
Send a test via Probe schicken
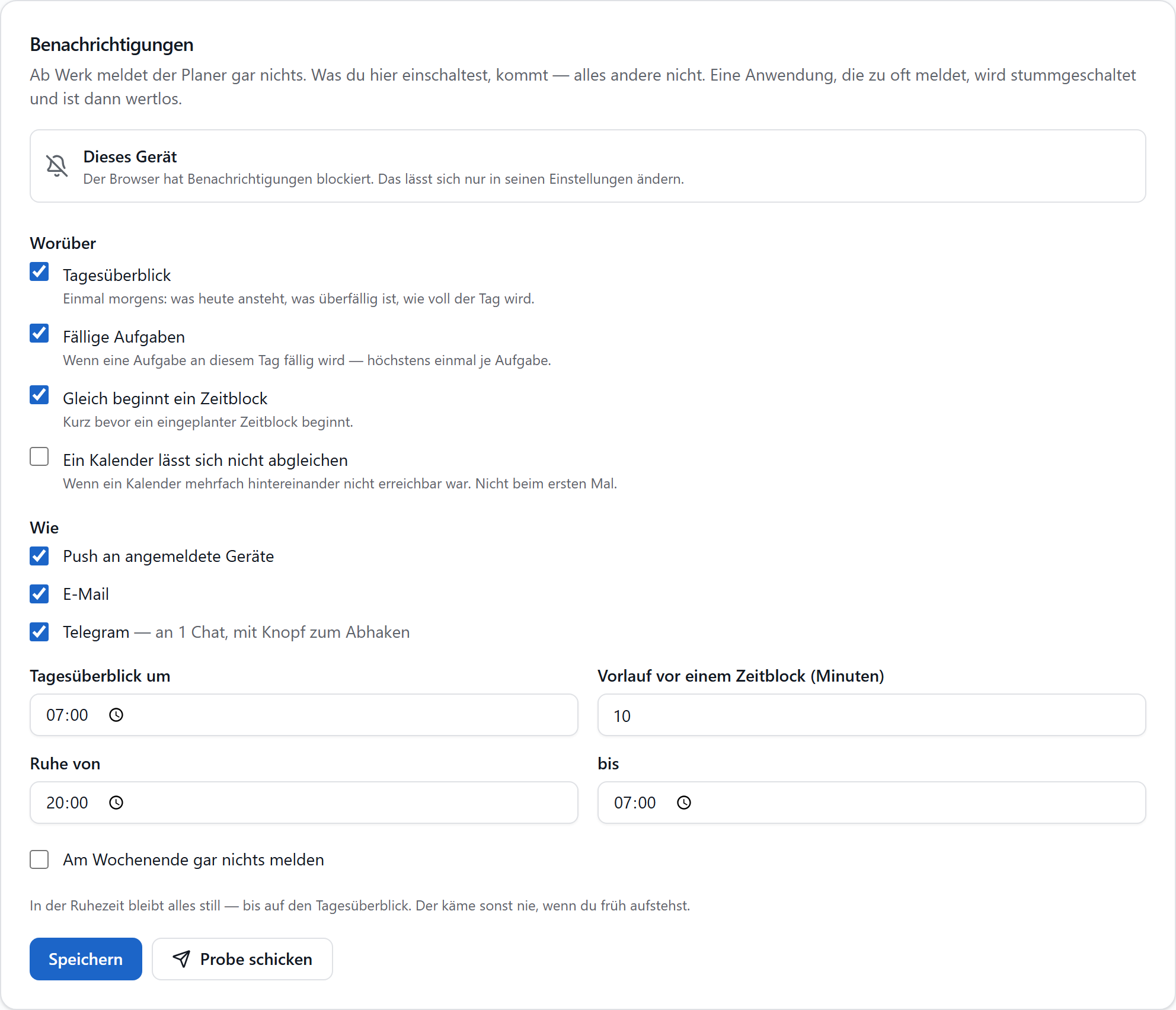tap(242, 959)
